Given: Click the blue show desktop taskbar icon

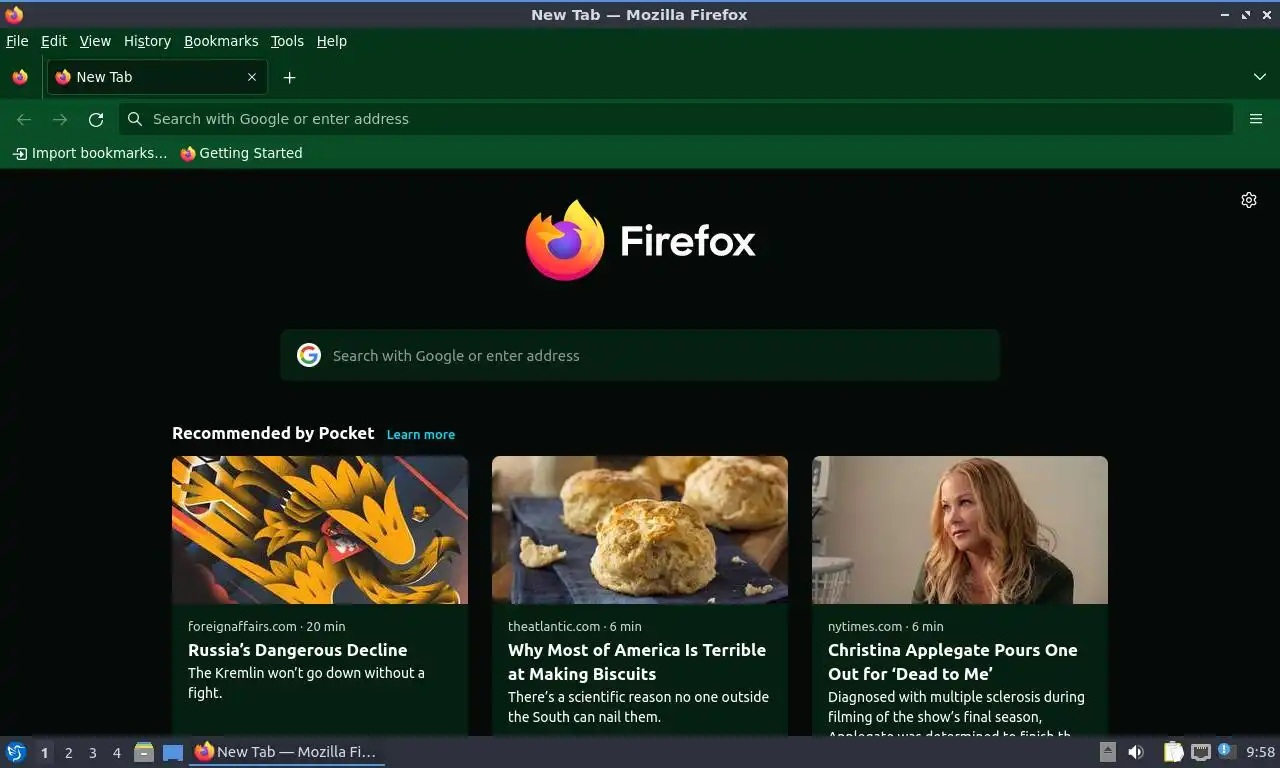Looking at the screenshot, I should [x=173, y=752].
